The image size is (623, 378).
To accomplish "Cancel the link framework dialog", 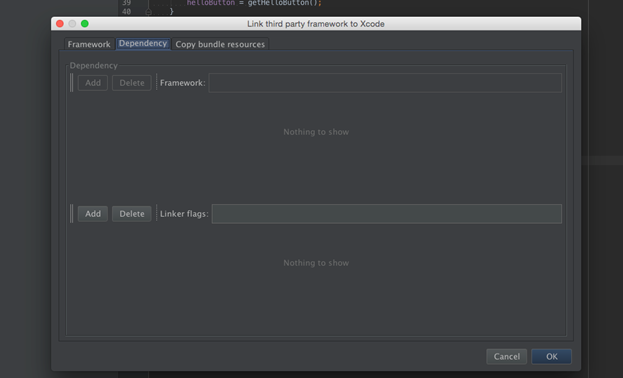I will click(x=507, y=357).
